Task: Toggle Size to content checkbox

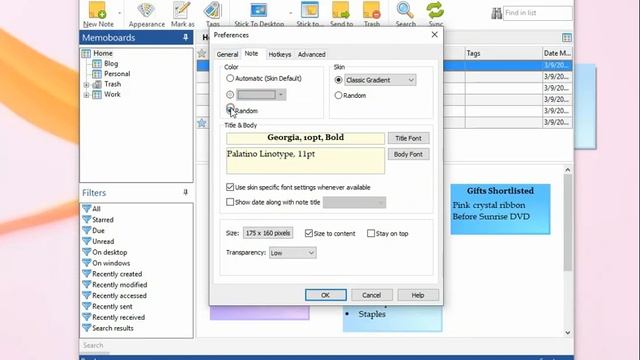Action: pyautogui.click(x=309, y=233)
